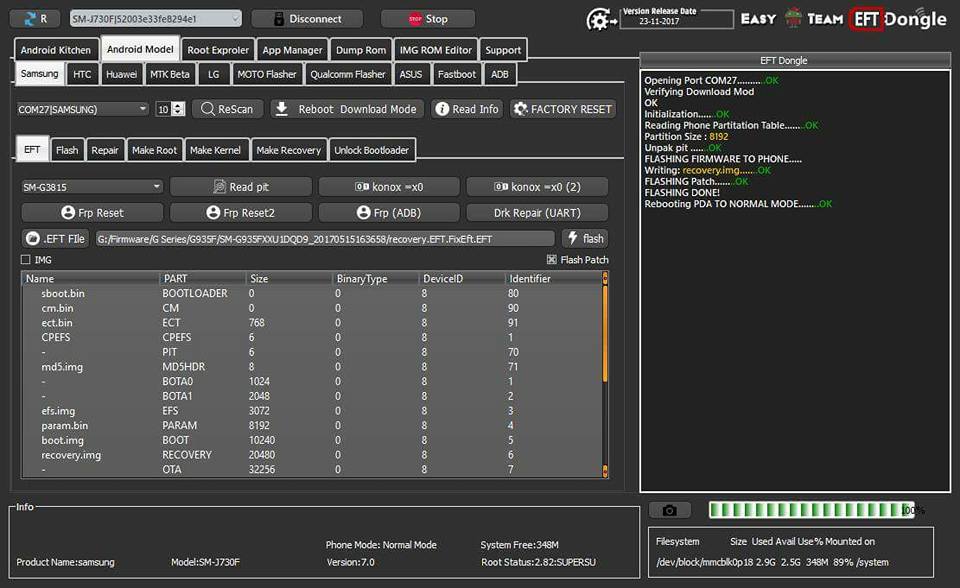Select the sboot.bin partition row
Image resolution: width=960 pixels, height=588 pixels.
point(312,293)
